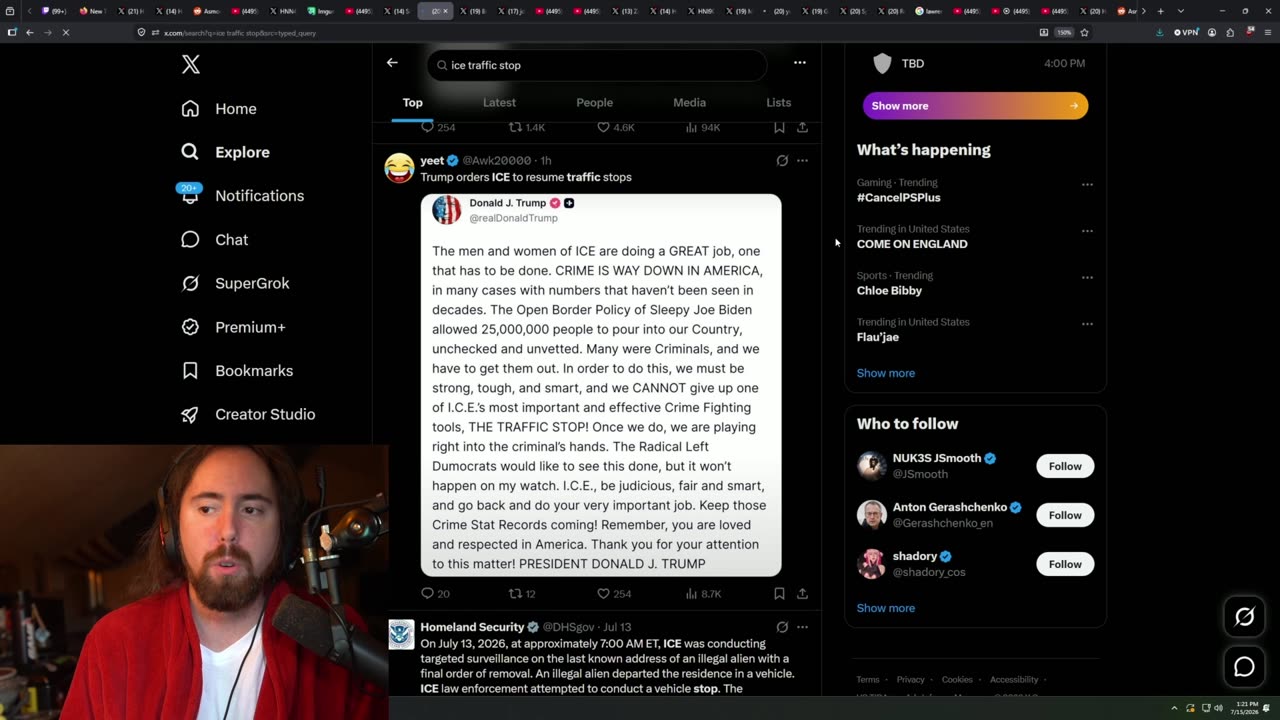Open floating Grok button at bottom right
Image resolution: width=1280 pixels, height=720 pixels.
[1244, 617]
